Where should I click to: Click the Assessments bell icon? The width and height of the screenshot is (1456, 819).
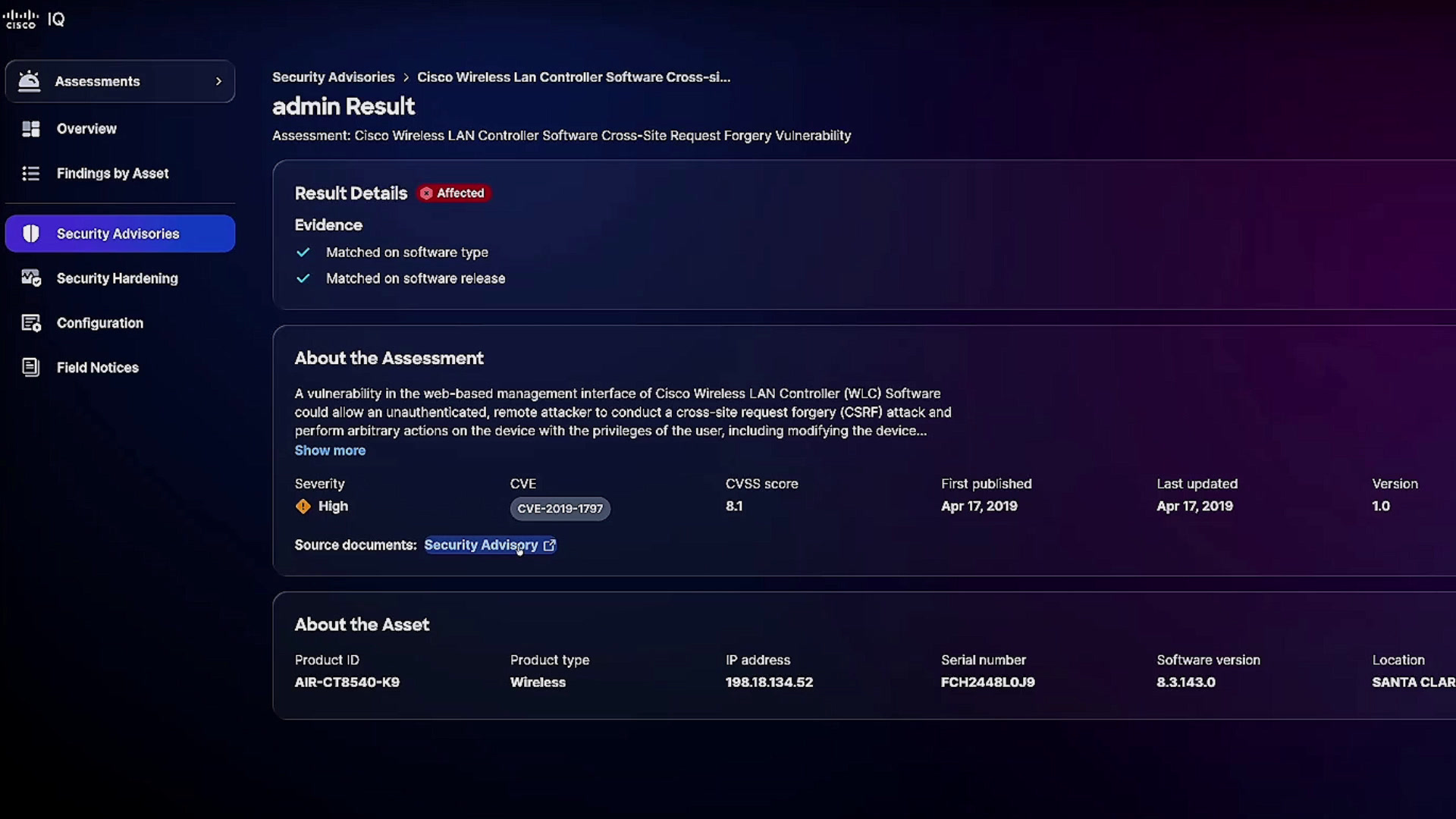[29, 80]
